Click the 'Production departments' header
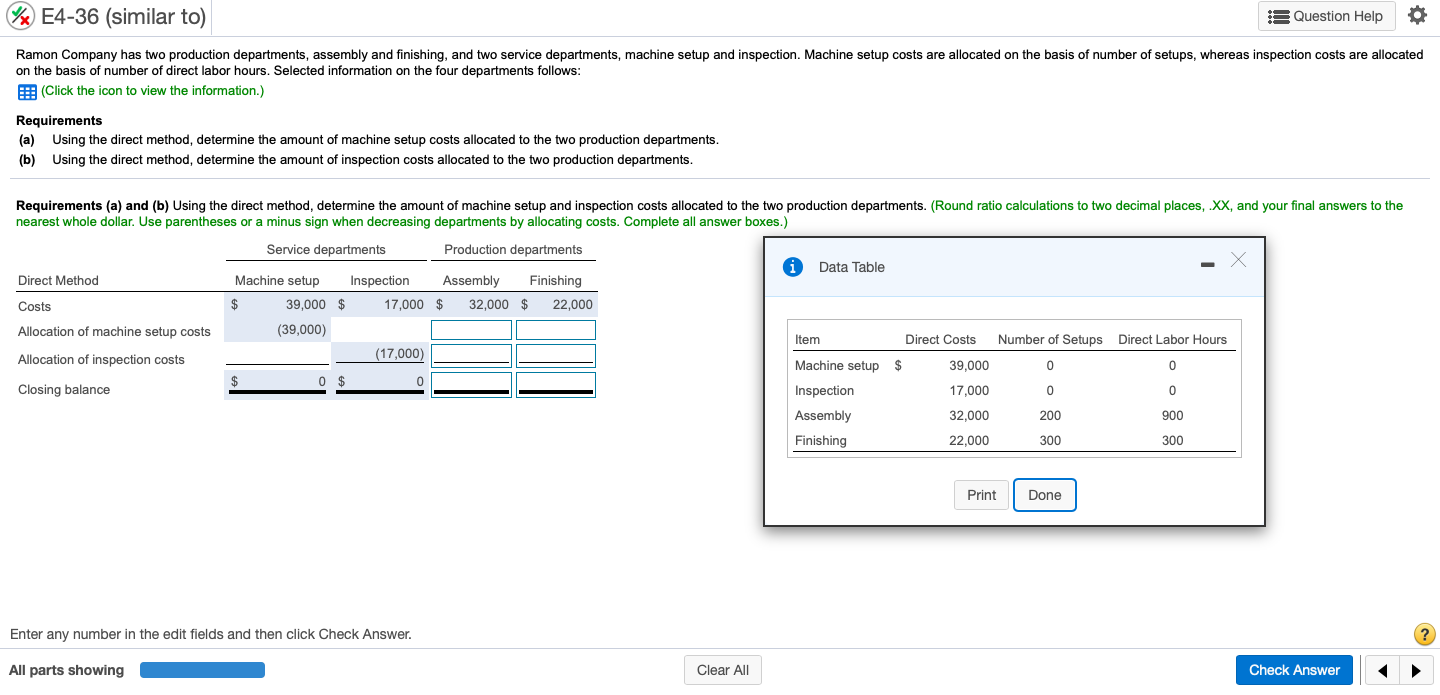The width and height of the screenshot is (1440, 695). click(513, 249)
